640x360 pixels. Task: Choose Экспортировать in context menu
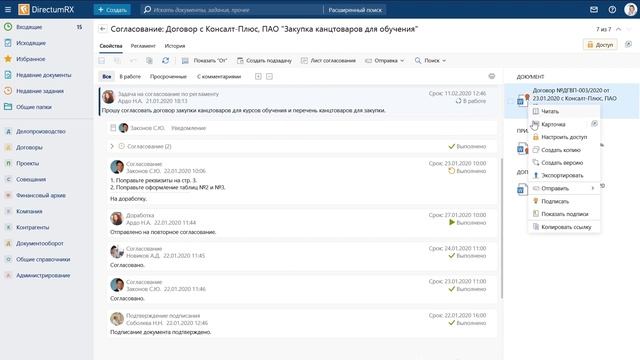564,175
